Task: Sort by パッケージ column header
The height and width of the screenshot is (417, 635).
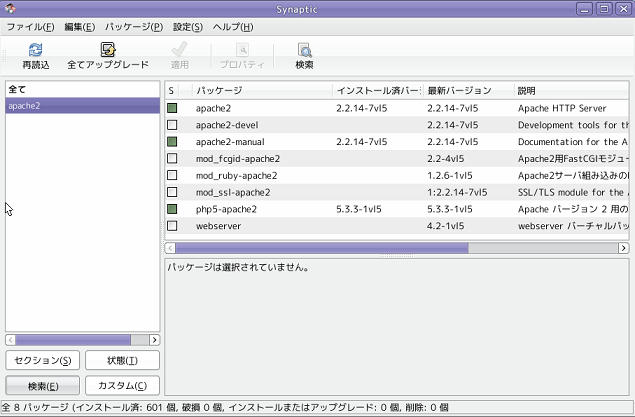Action: (262, 90)
